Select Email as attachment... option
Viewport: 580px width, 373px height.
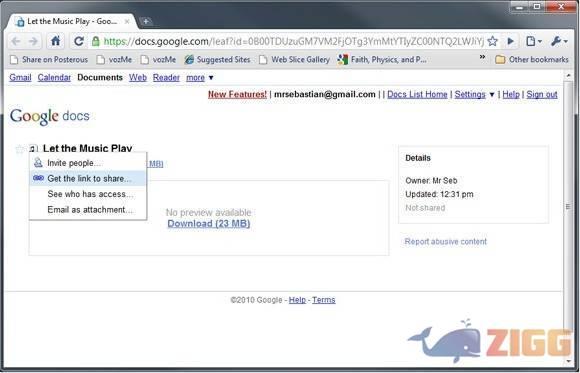[88, 209]
